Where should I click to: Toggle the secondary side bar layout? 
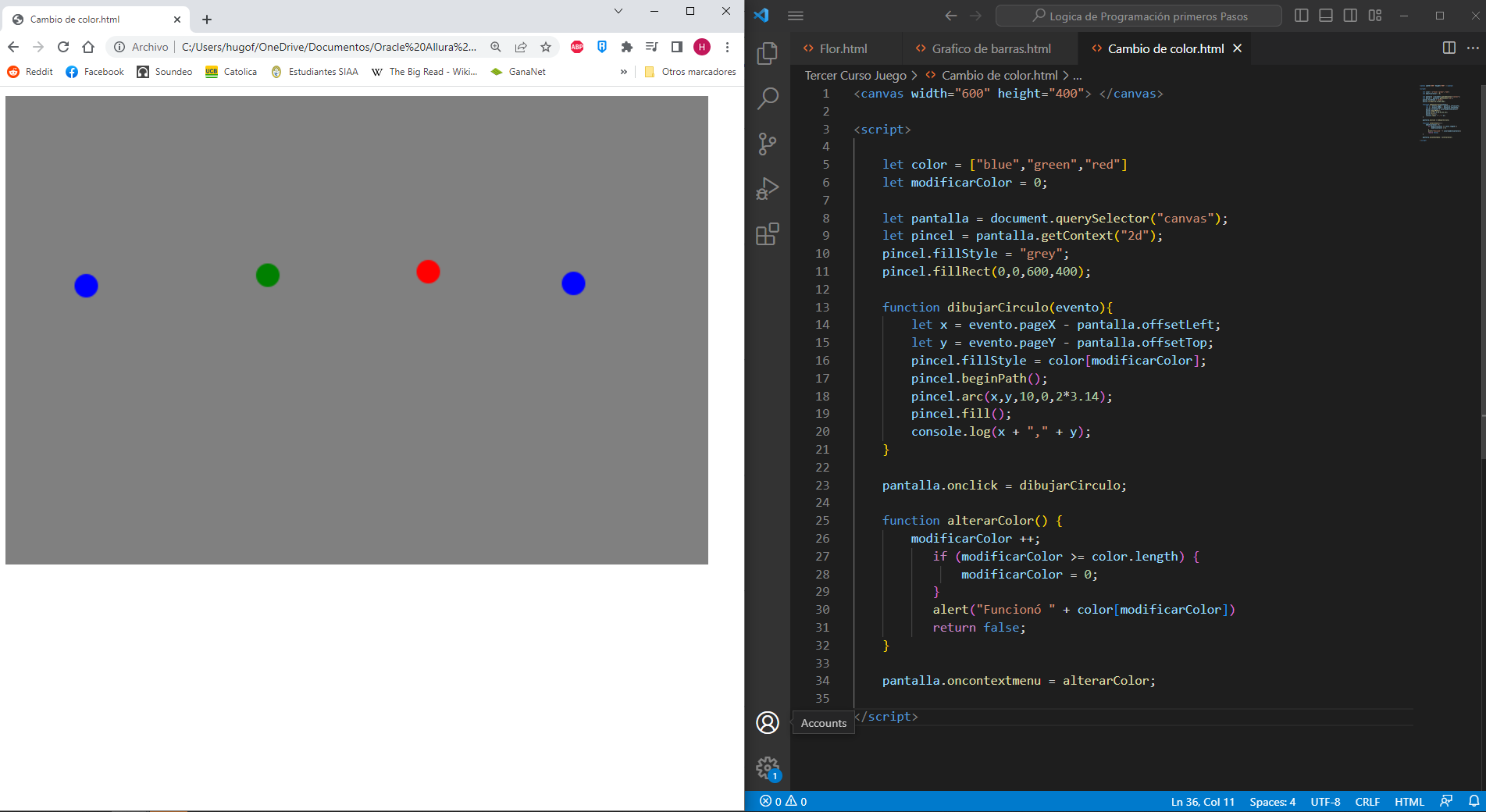[x=1350, y=16]
